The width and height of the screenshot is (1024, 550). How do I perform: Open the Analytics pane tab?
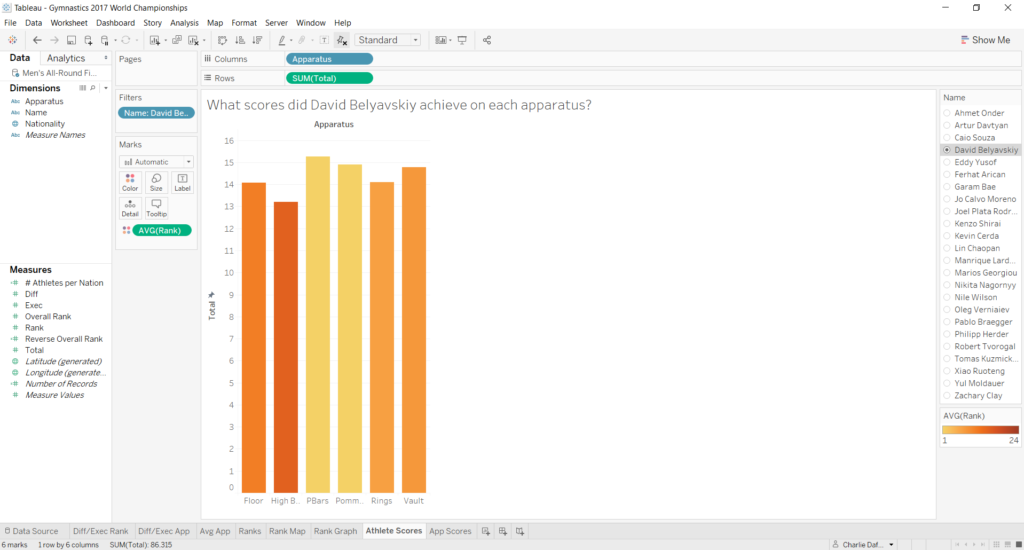(66, 58)
